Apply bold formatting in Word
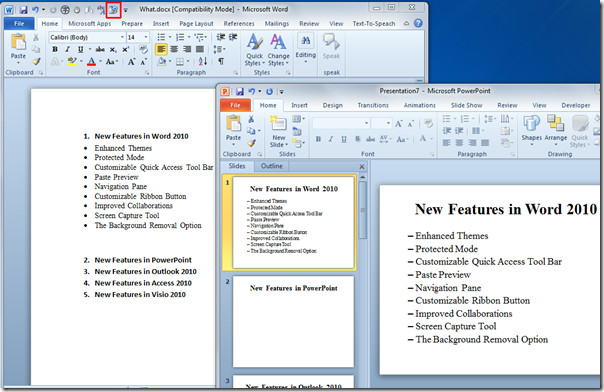 [55, 49]
